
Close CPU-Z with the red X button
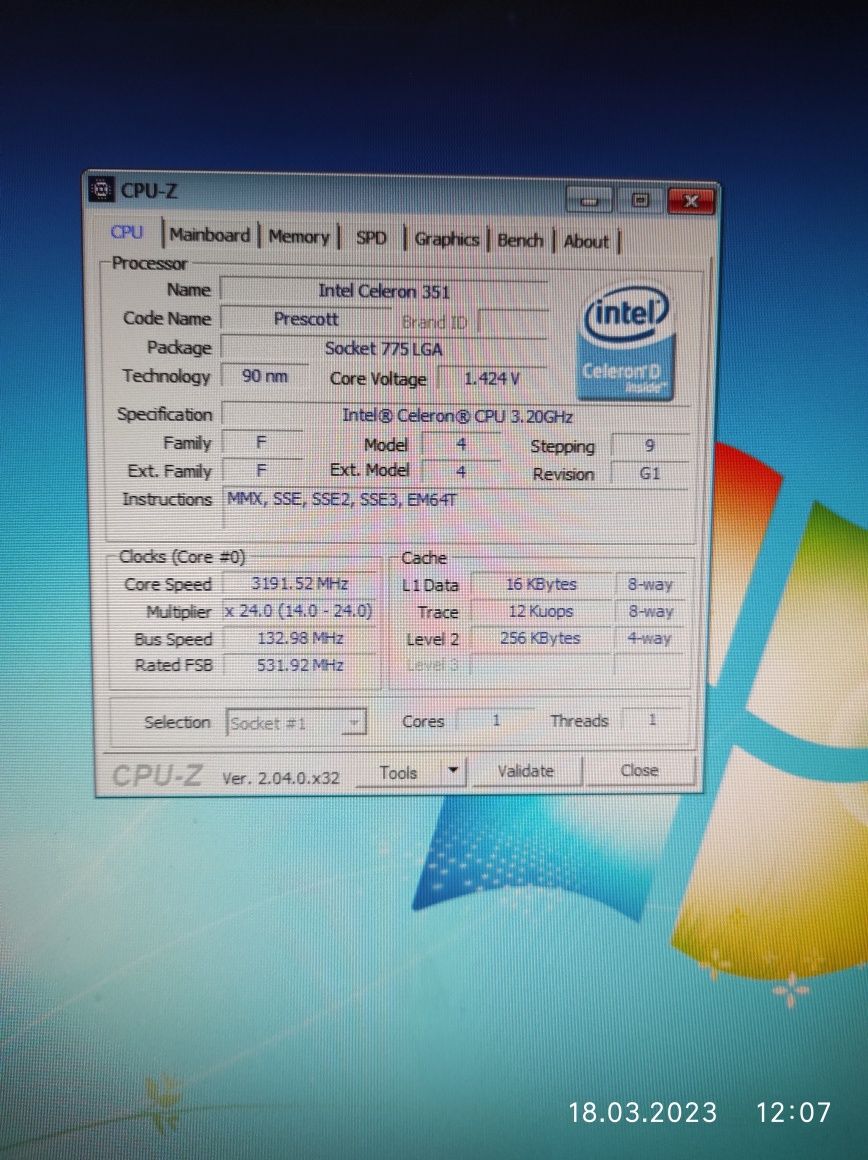[690, 200]
